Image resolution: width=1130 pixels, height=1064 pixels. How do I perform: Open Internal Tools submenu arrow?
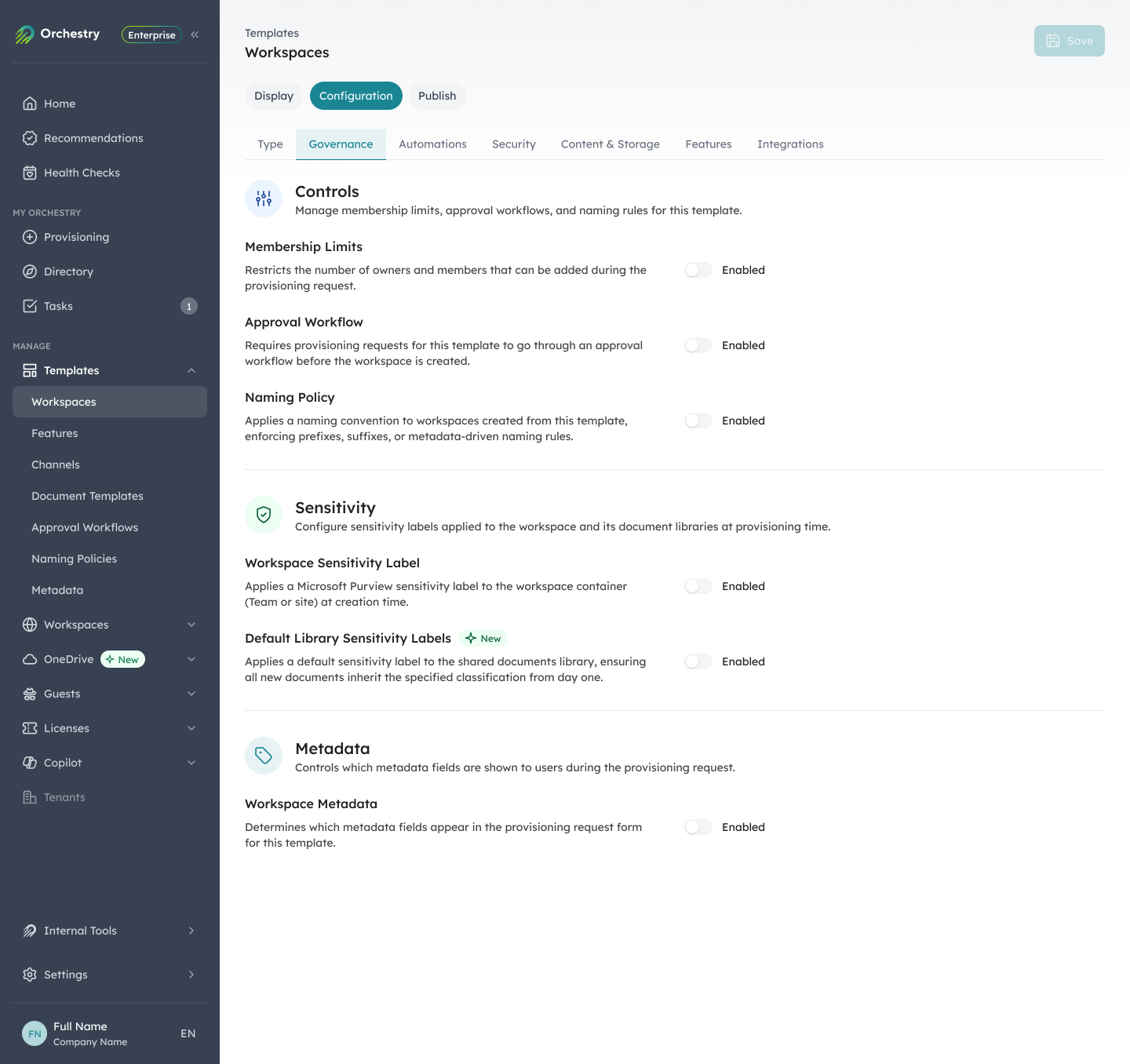point(191,931)
